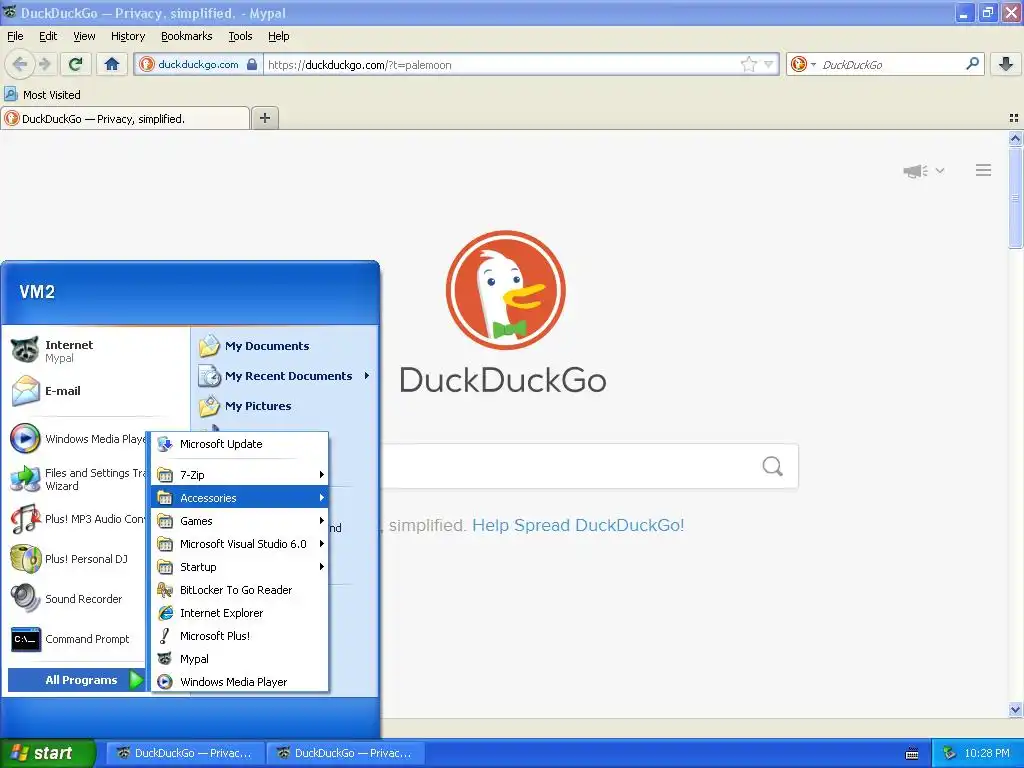This screenshot has height=768, width=1024.
Task: Open the DuckDuckGo hamburger menu
Action: [x=984, y=170]
